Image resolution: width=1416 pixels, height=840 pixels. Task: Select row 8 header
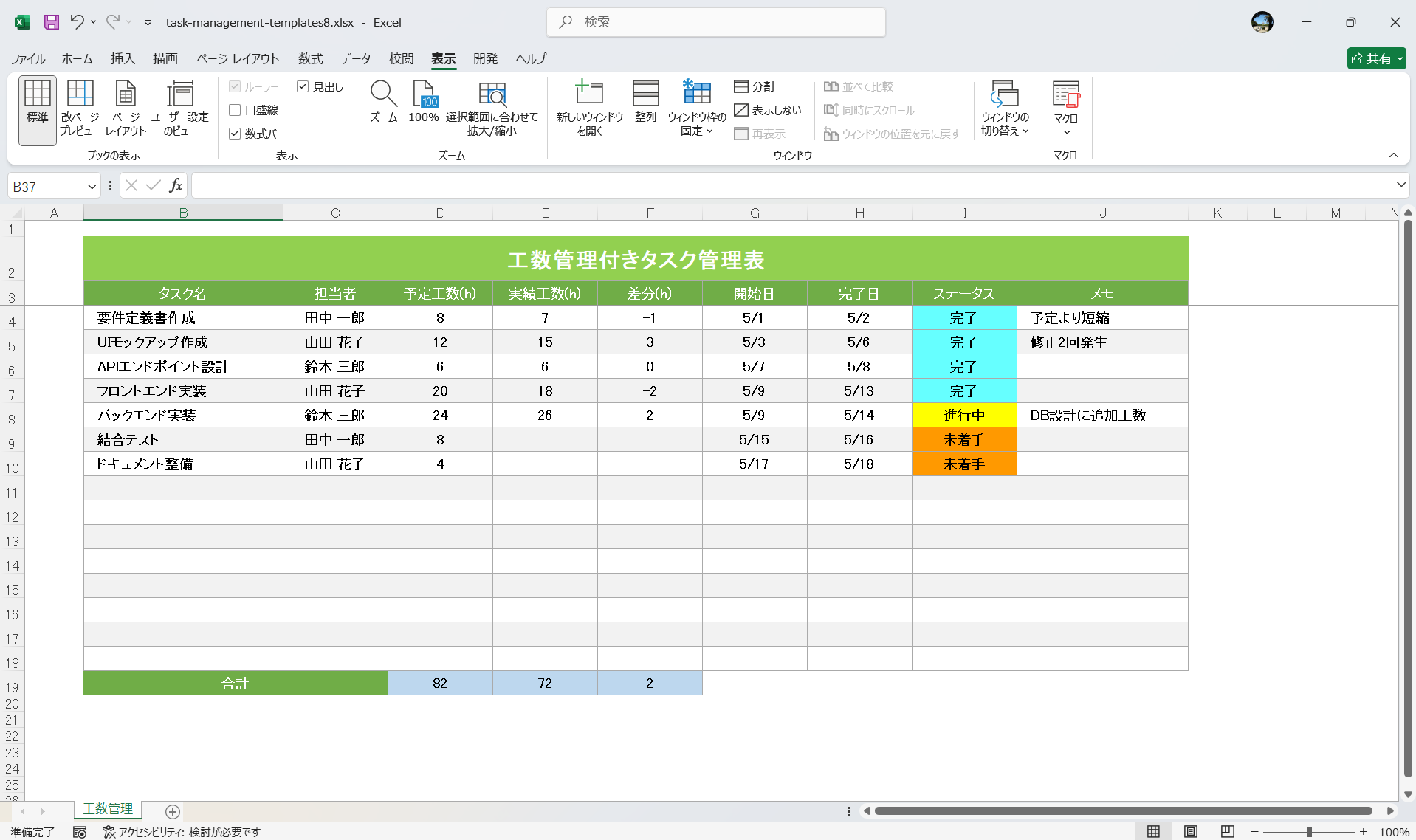[x=12, y=416]
